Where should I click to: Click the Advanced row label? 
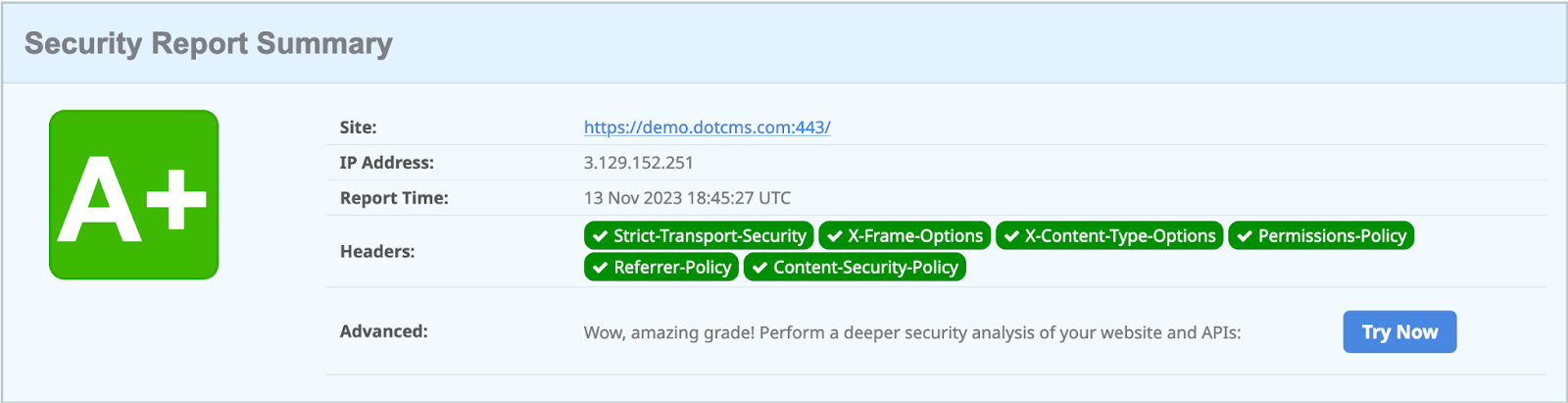click(383, 331)
